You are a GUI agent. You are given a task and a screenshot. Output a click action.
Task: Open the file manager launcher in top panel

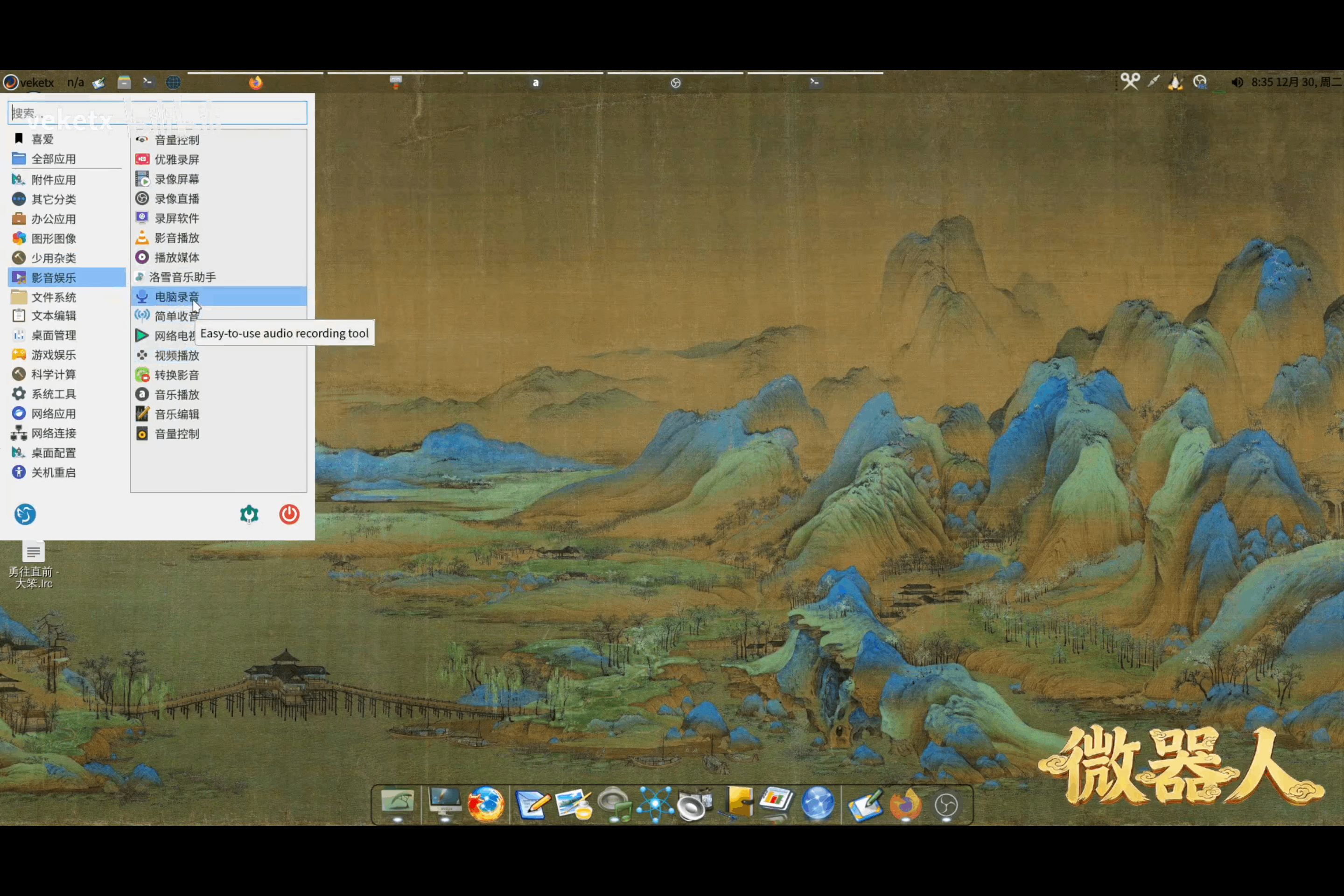[x=124, y=82]
